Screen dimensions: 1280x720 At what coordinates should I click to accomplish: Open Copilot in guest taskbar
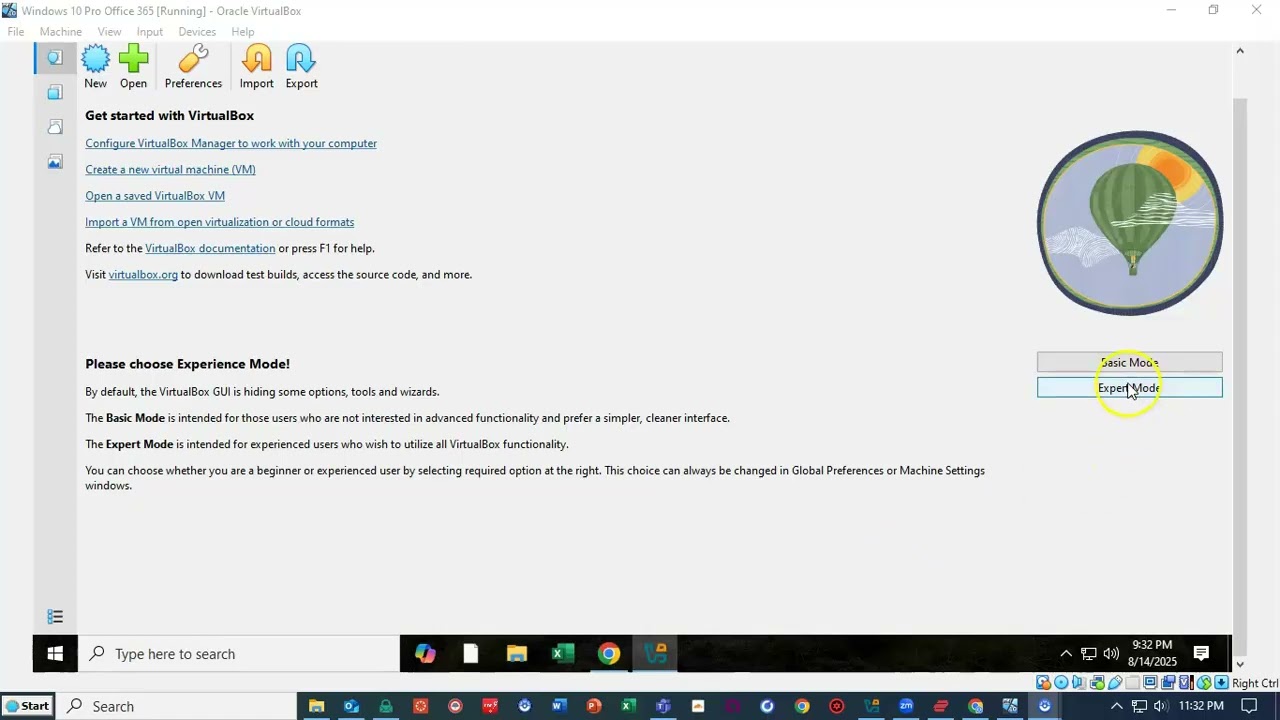425,654
